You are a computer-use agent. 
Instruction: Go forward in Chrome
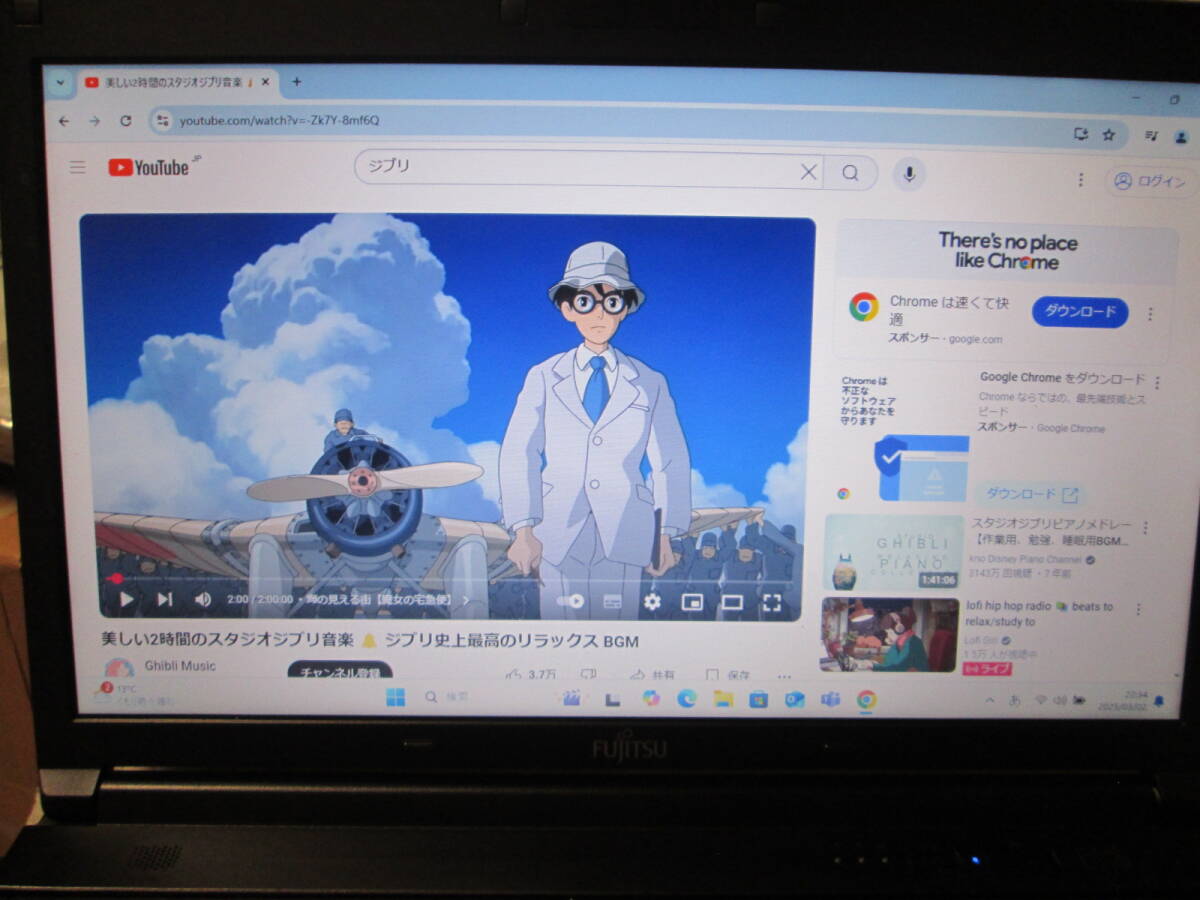(94, 120)
